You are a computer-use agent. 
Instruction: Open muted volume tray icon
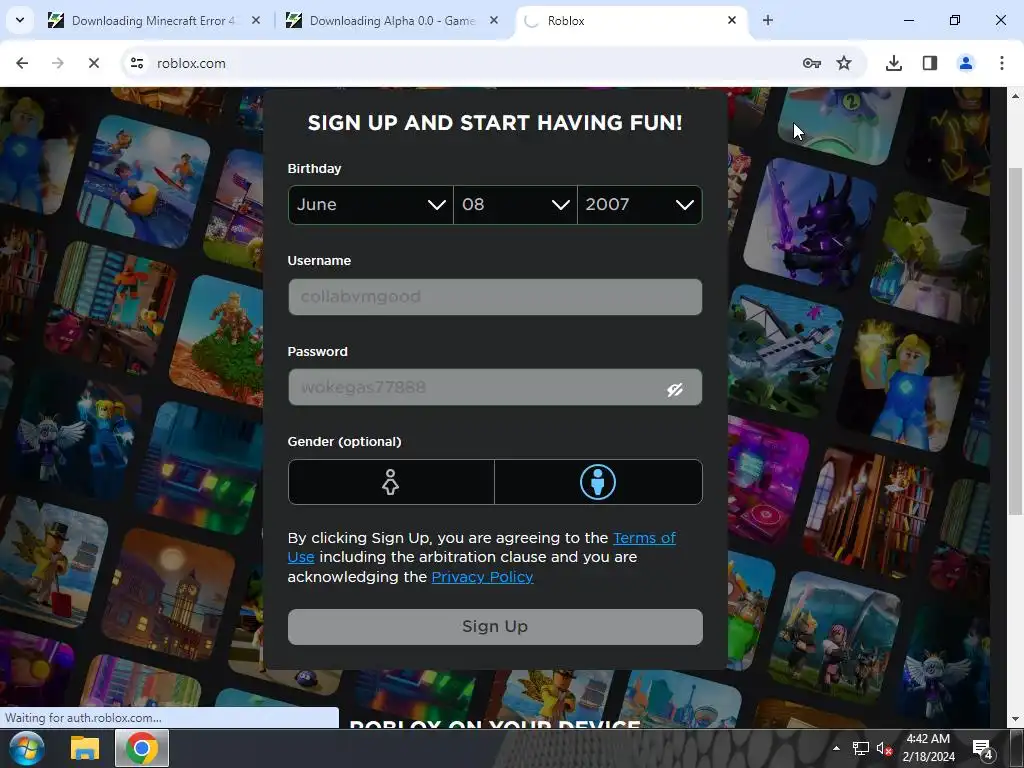point(884,748)
